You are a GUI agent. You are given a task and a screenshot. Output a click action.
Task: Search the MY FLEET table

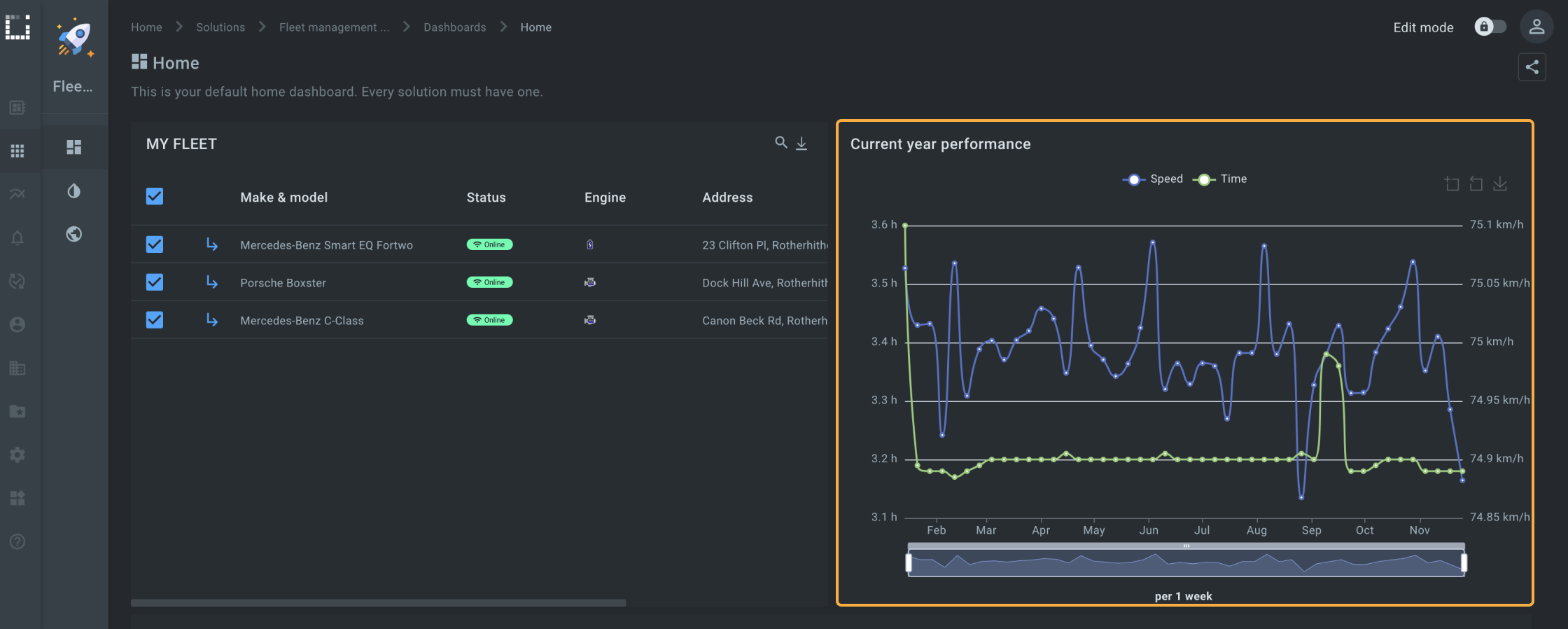pos(781,143)
